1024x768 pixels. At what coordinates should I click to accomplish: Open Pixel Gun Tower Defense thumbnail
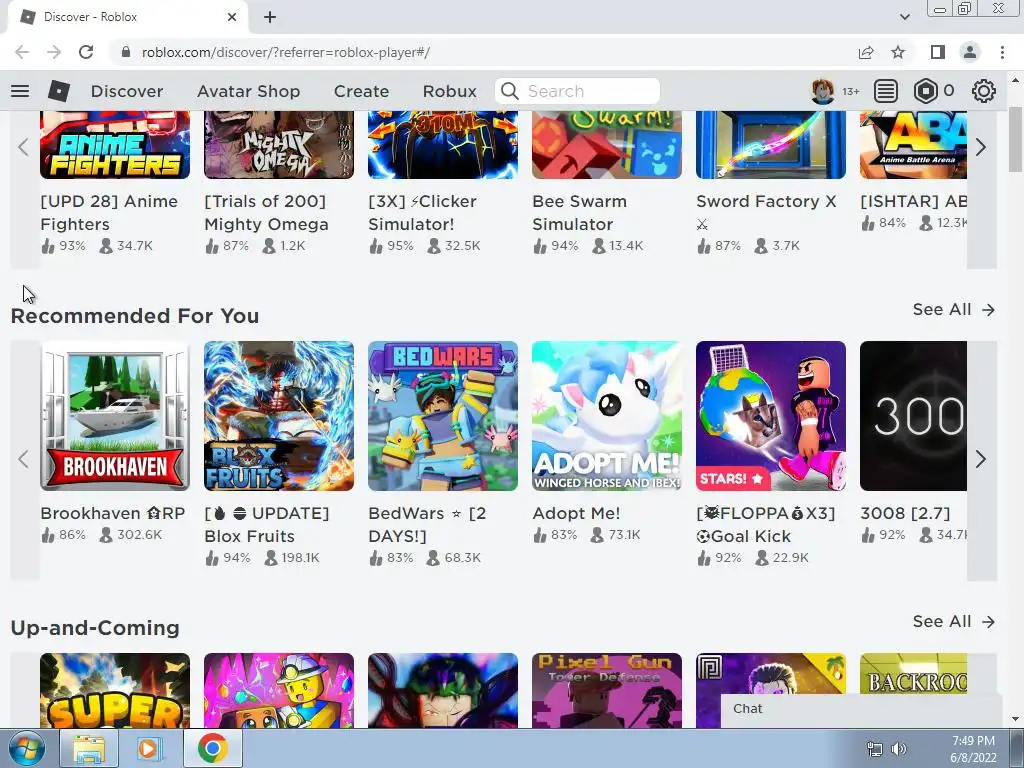tap(607, 690)
